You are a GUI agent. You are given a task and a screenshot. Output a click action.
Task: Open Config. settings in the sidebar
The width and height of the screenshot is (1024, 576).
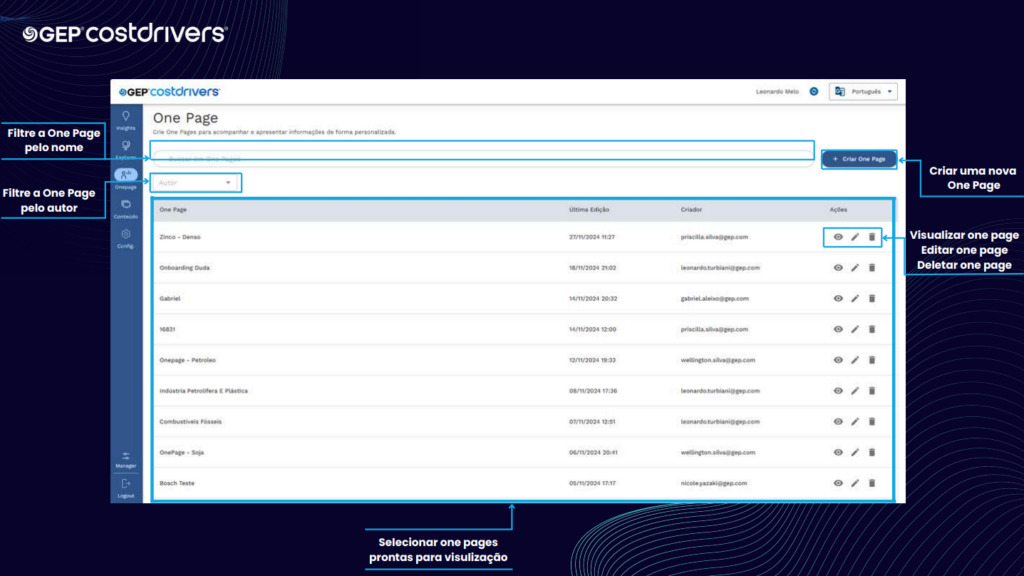click(x=126, y=238)
